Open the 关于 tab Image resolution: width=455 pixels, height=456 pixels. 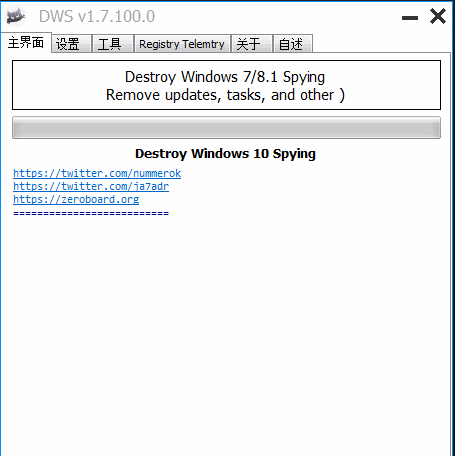click(x=252, y=44)
